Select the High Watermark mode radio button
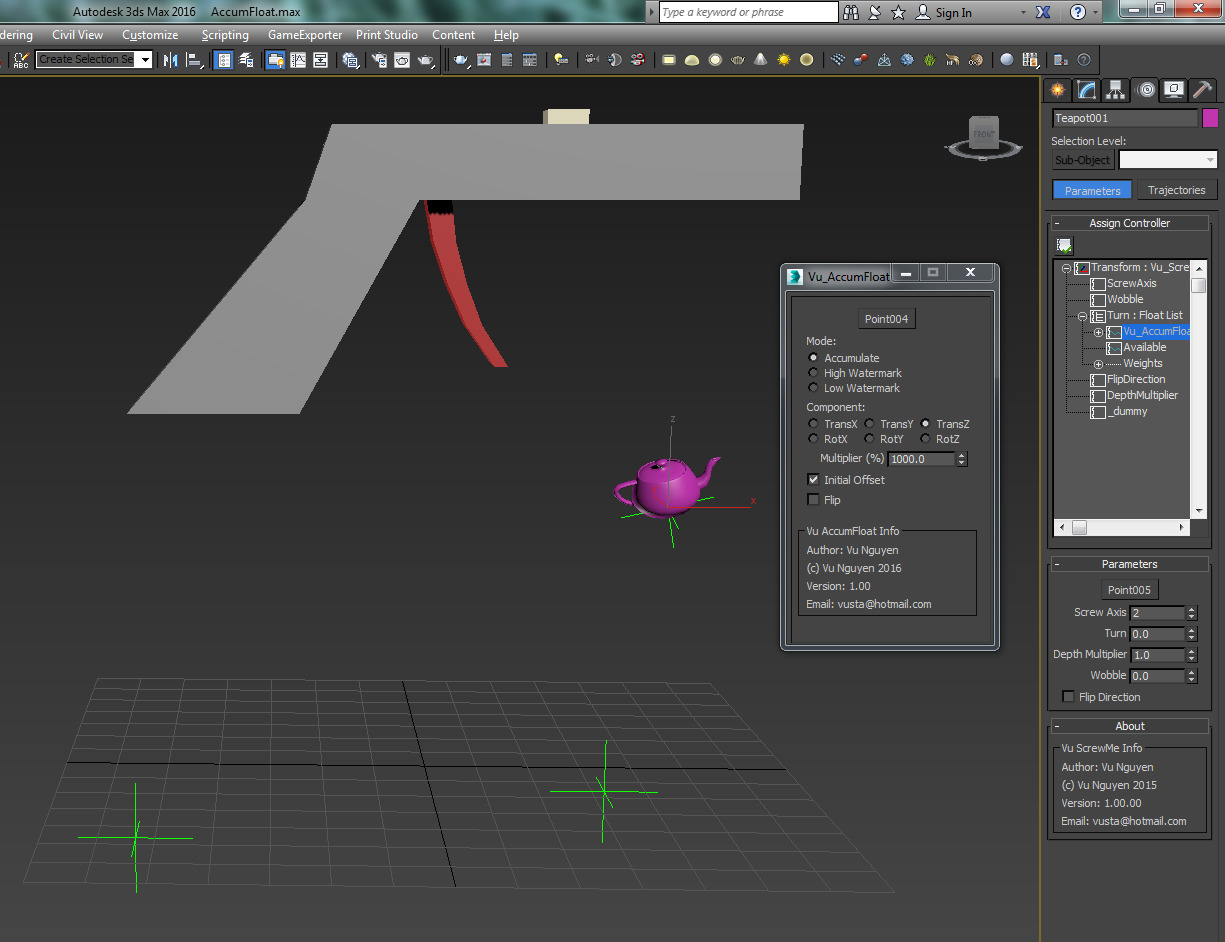Image resolution: width=1225 pixels, height=942 pixels. click(x=813, y=372)
